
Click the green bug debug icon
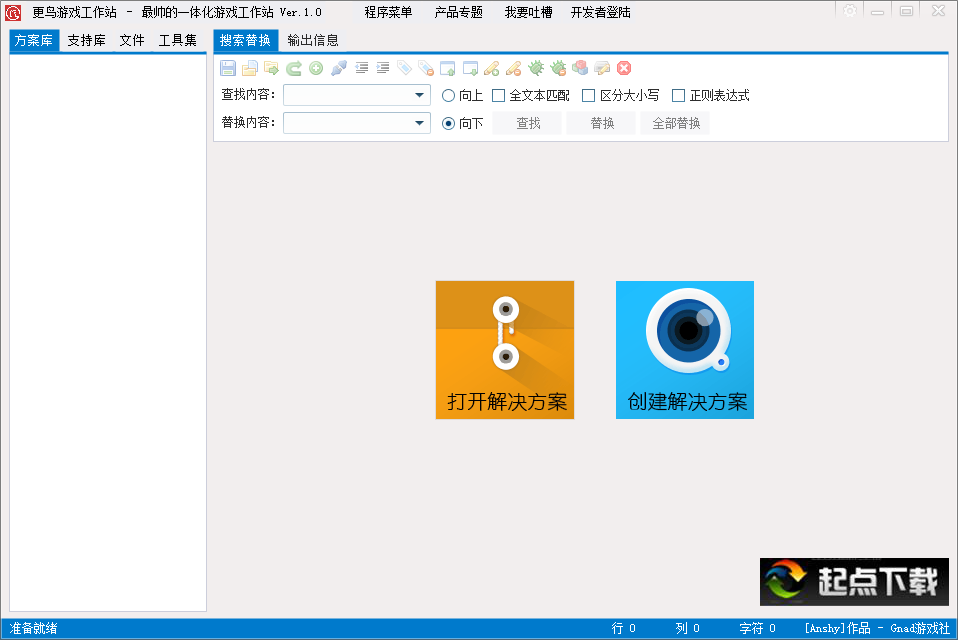(x=536, y=68)
